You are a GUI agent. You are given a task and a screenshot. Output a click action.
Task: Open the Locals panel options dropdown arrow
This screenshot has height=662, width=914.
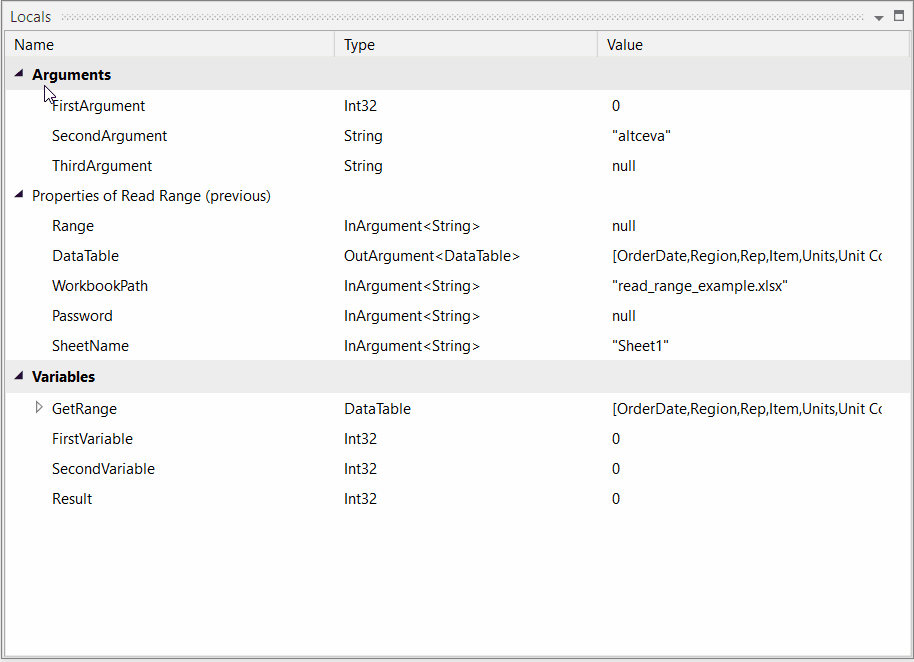(879, 18)
